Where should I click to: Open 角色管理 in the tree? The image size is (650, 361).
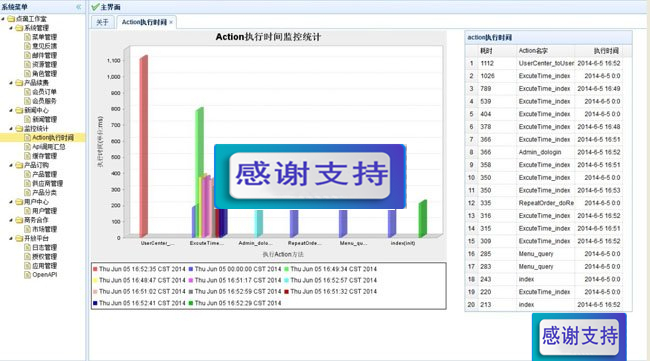coord(44,73)
